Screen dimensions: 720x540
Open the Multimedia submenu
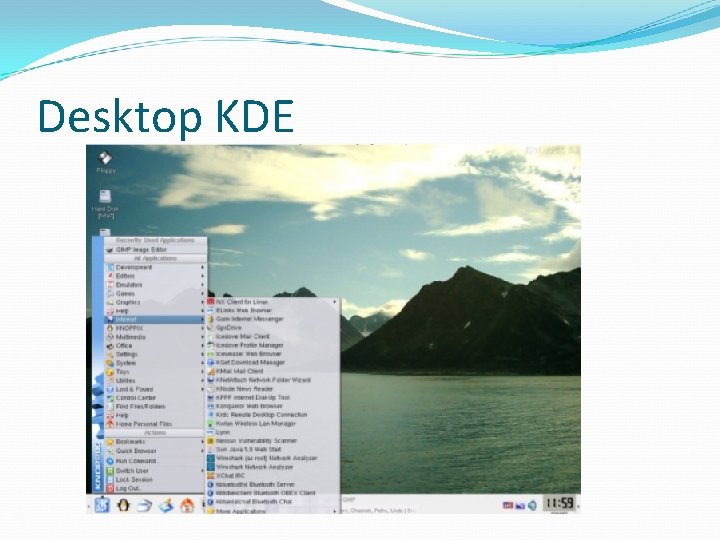pos(156,337)
